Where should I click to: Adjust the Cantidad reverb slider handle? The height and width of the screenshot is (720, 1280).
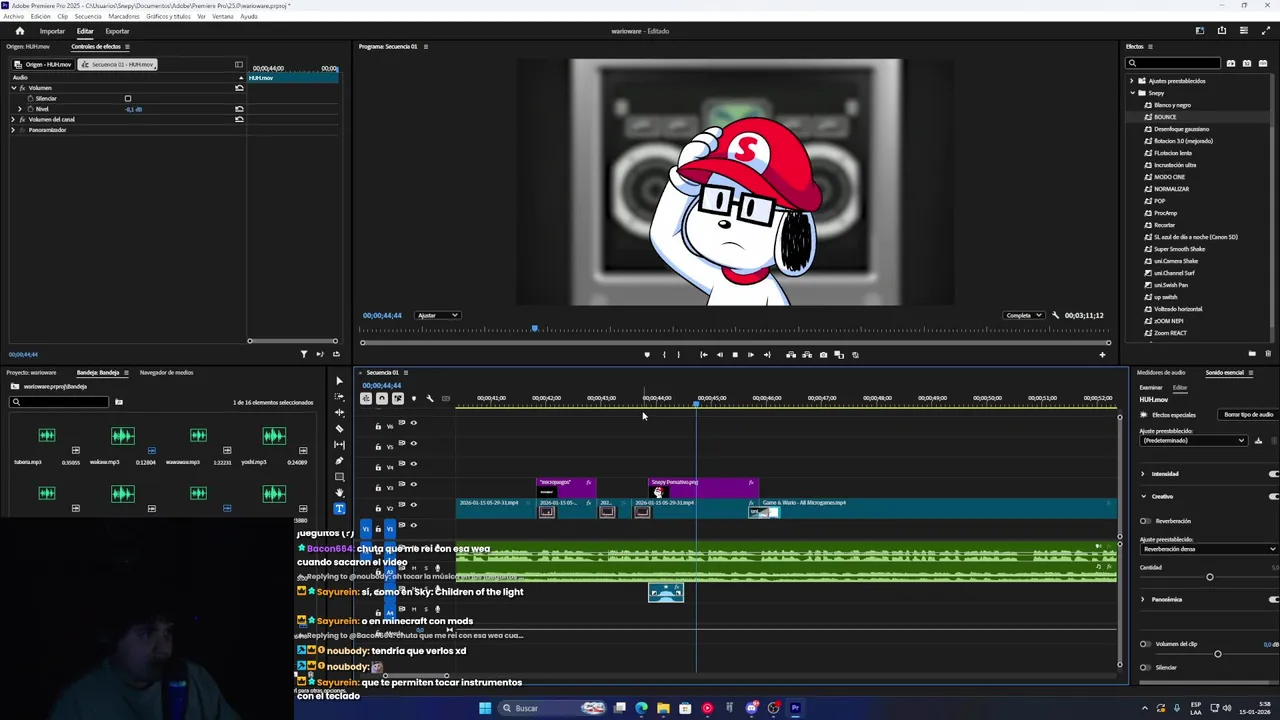(x=1209, y=577)
